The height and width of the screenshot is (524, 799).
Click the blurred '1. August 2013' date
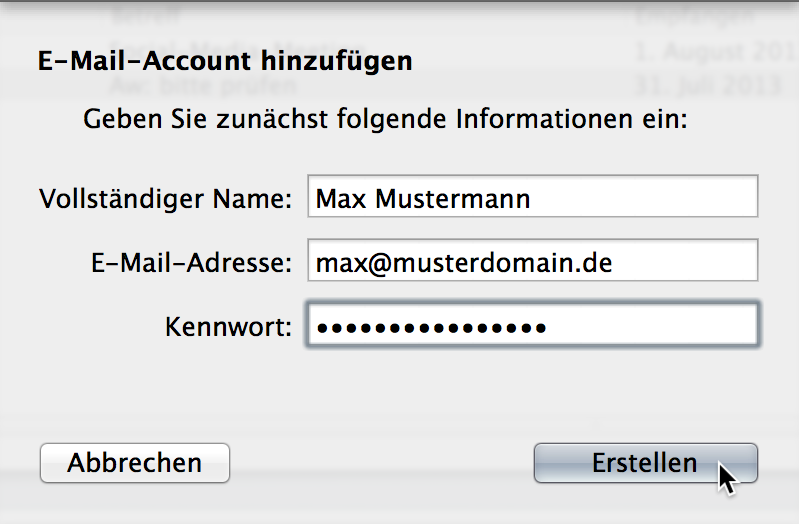click(x=716, y=51)
